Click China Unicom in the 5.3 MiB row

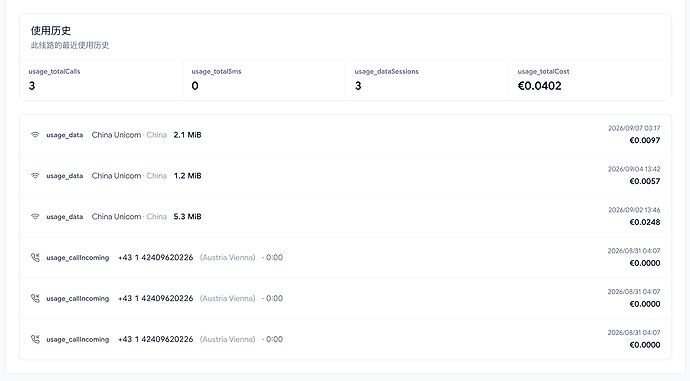coord(116,217)
